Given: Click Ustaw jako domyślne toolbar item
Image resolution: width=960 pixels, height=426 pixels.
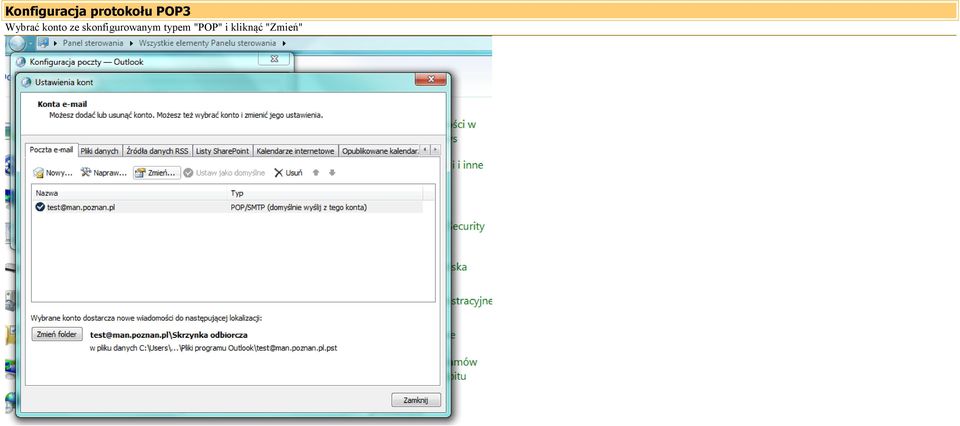Looking at the screenshot, I should tap(224, 173).
